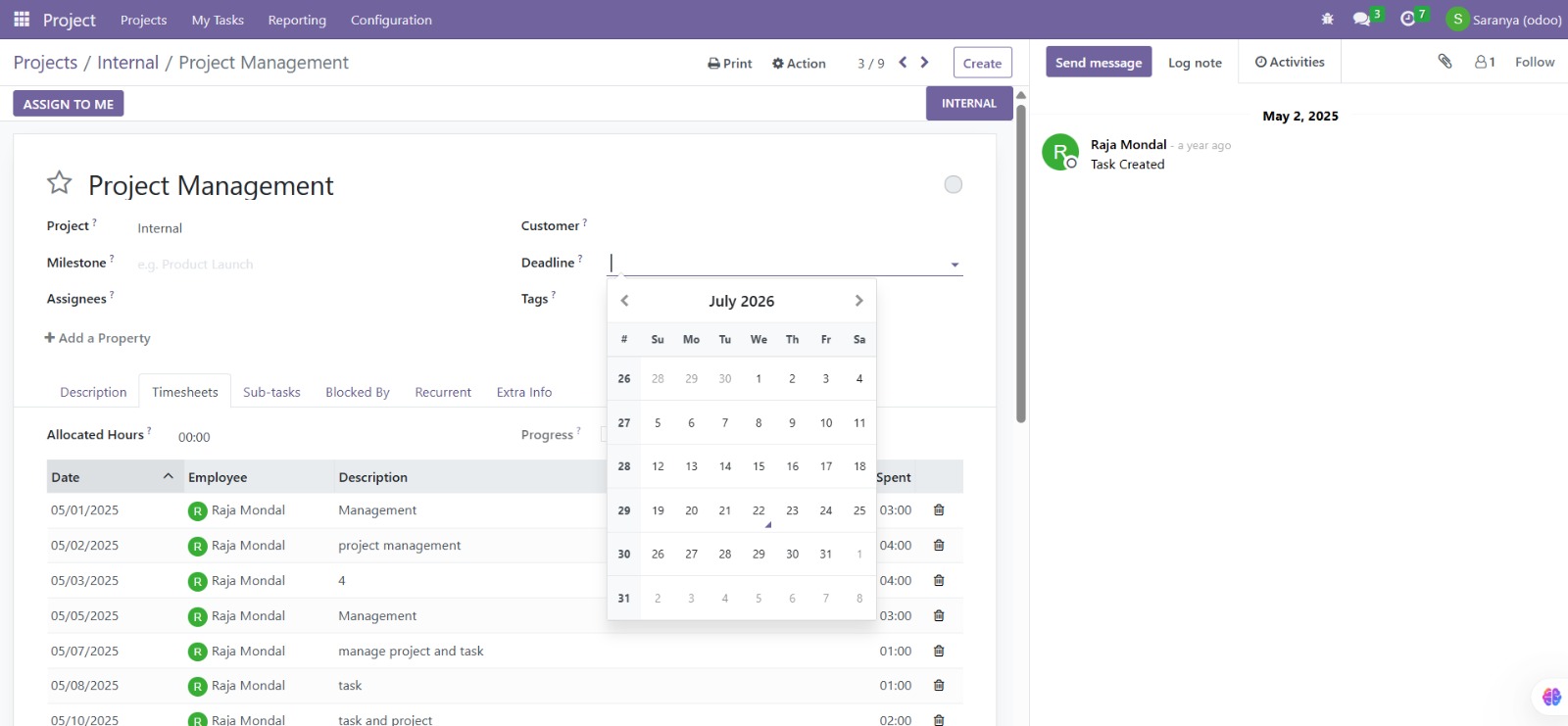Click description 'manage project and task'
Viewport: 1568px width, 726px height.
[x=411, y=651]
